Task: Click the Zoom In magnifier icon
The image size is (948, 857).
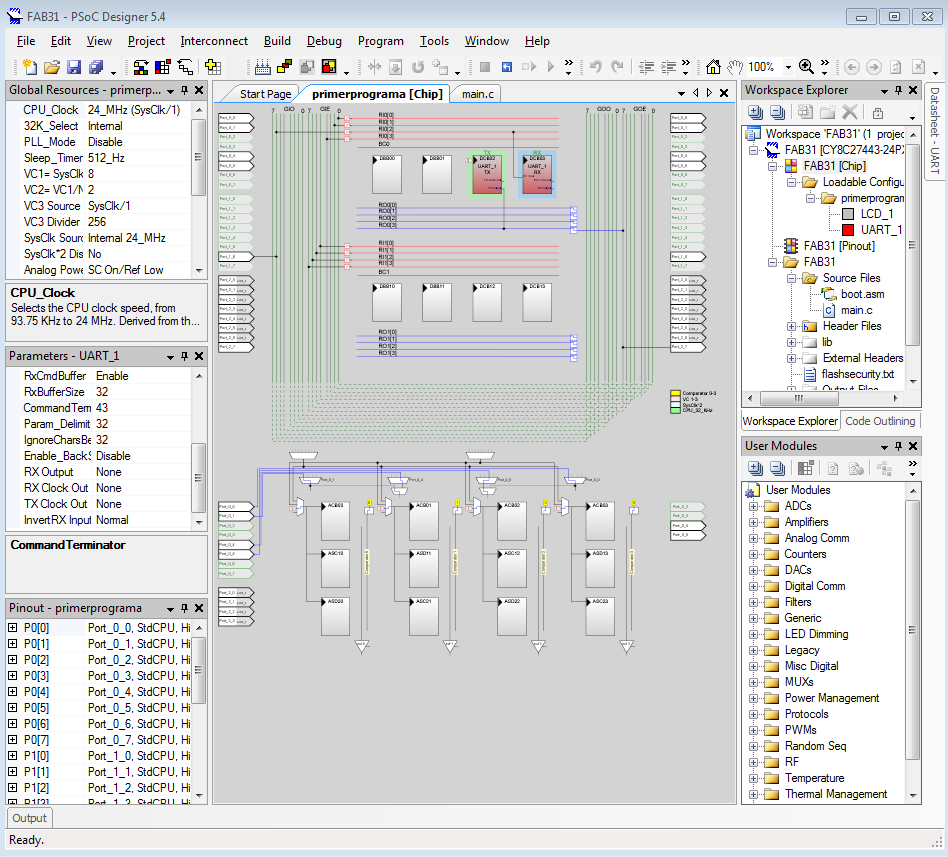Action: click(806, 67)
